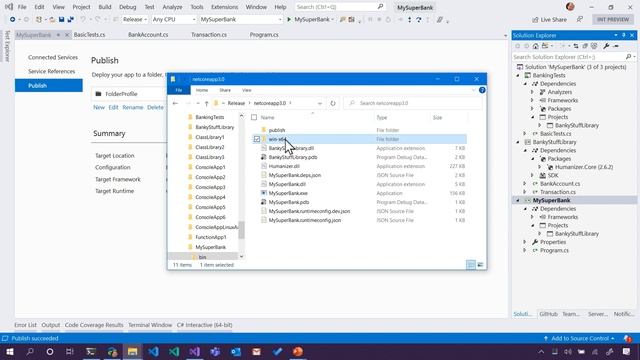
Task: Click the Up arrow in File Explorer
Action: [207, 103]
